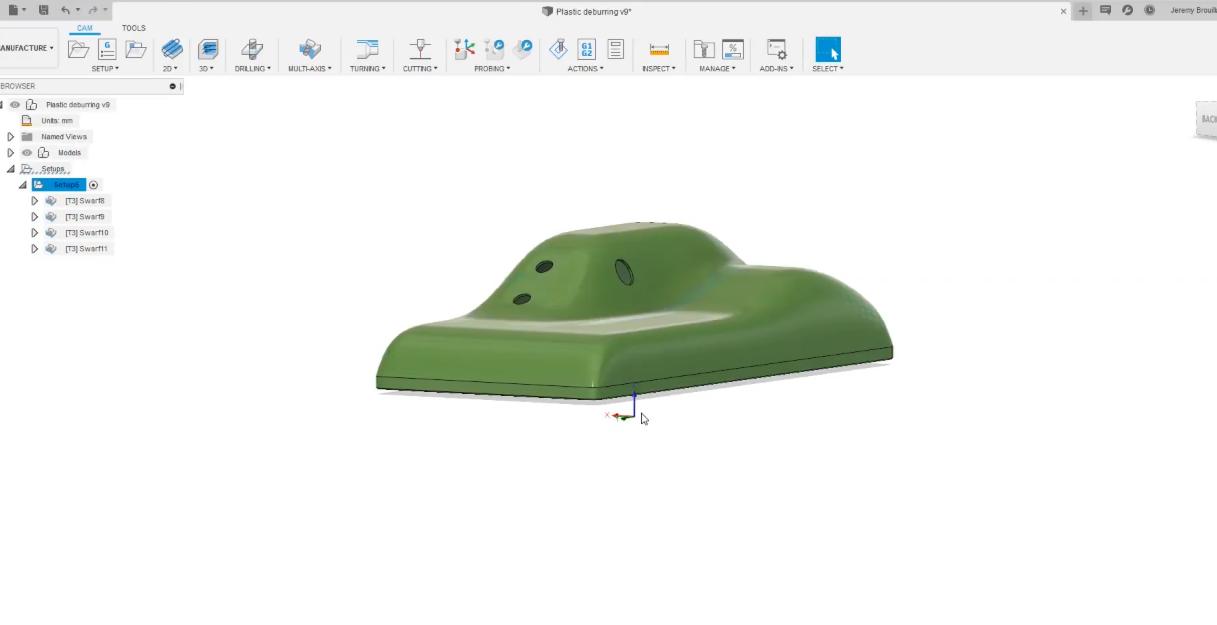Screen dimensions: 1217x625
Task: Click the Units: mm entry
Action: click(x=57, y=121)
